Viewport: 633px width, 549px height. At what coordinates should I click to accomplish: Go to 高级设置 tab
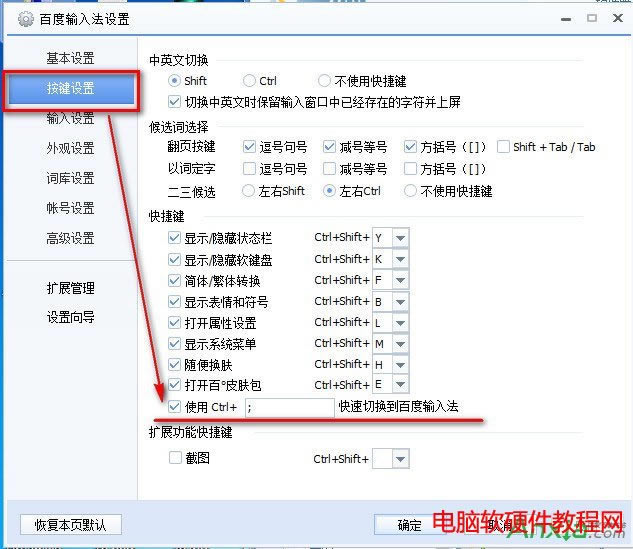70,238
